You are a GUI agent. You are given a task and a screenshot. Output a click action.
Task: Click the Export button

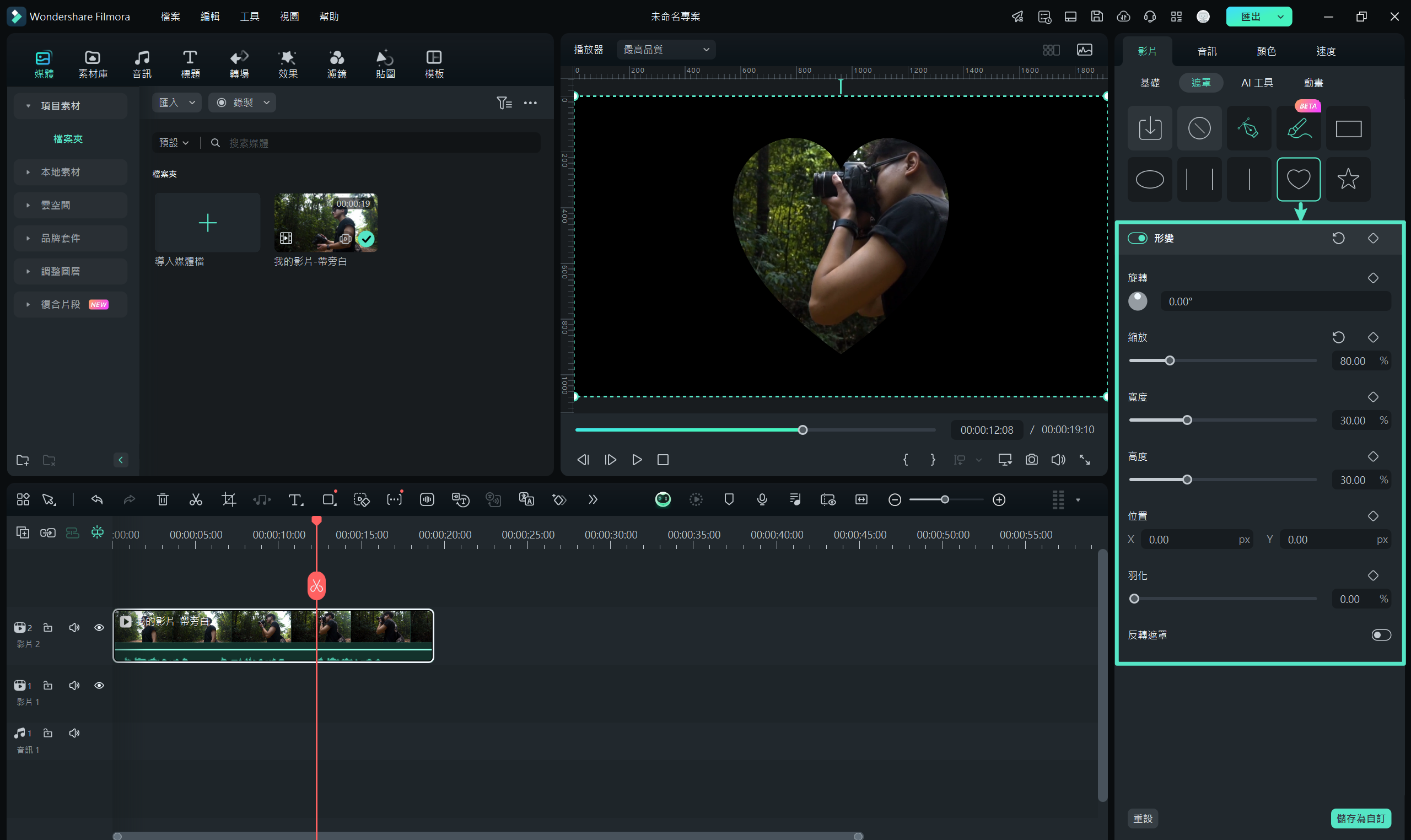click(x=1250, y=17)
